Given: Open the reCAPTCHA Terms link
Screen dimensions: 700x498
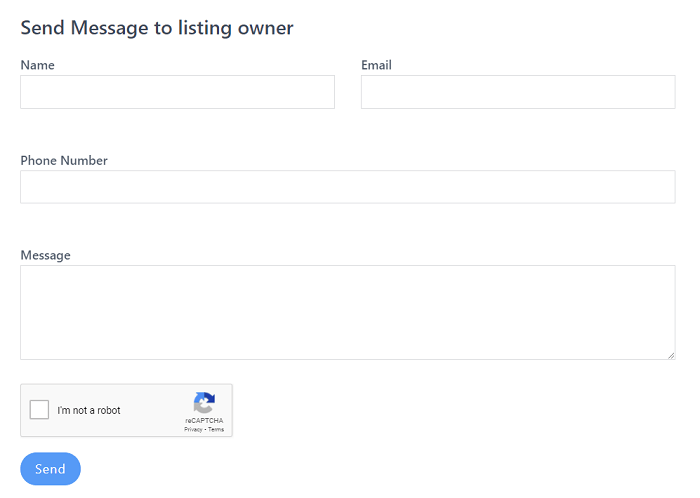Looking at the screenshot, I should click(216, 429).
